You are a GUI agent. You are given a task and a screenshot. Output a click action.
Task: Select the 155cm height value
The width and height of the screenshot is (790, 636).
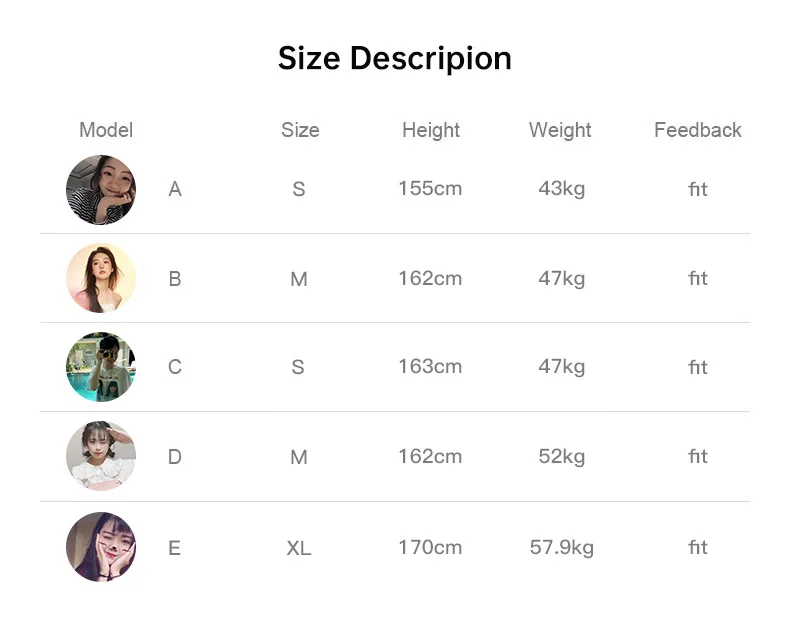pyautogui.click(x=430, y=188)
